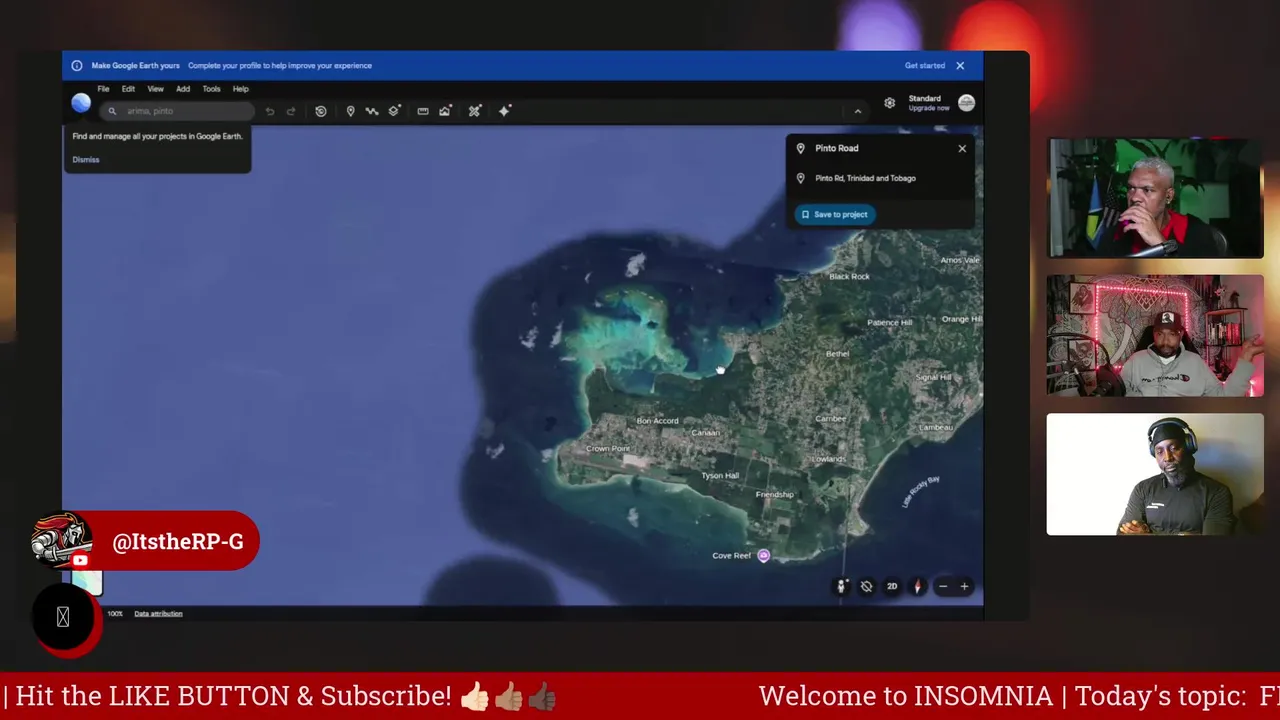This screenshot has width=1280, height=720.
Task: Click the satellite-shaped toolbar icon
Action: (475, 111)
